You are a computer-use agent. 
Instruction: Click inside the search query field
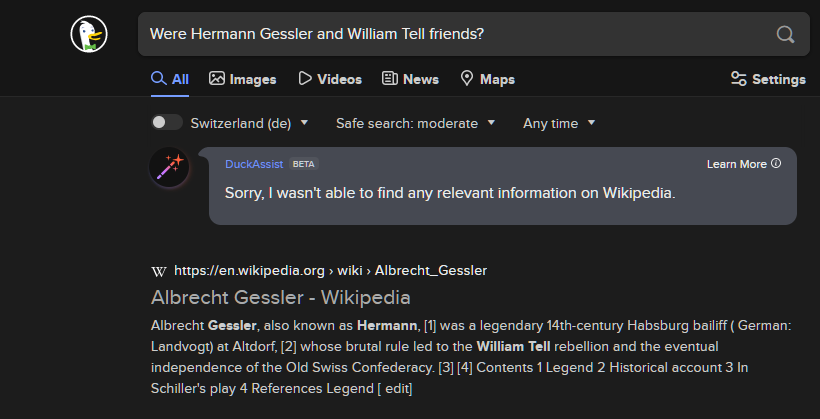[x=460, y=35]
